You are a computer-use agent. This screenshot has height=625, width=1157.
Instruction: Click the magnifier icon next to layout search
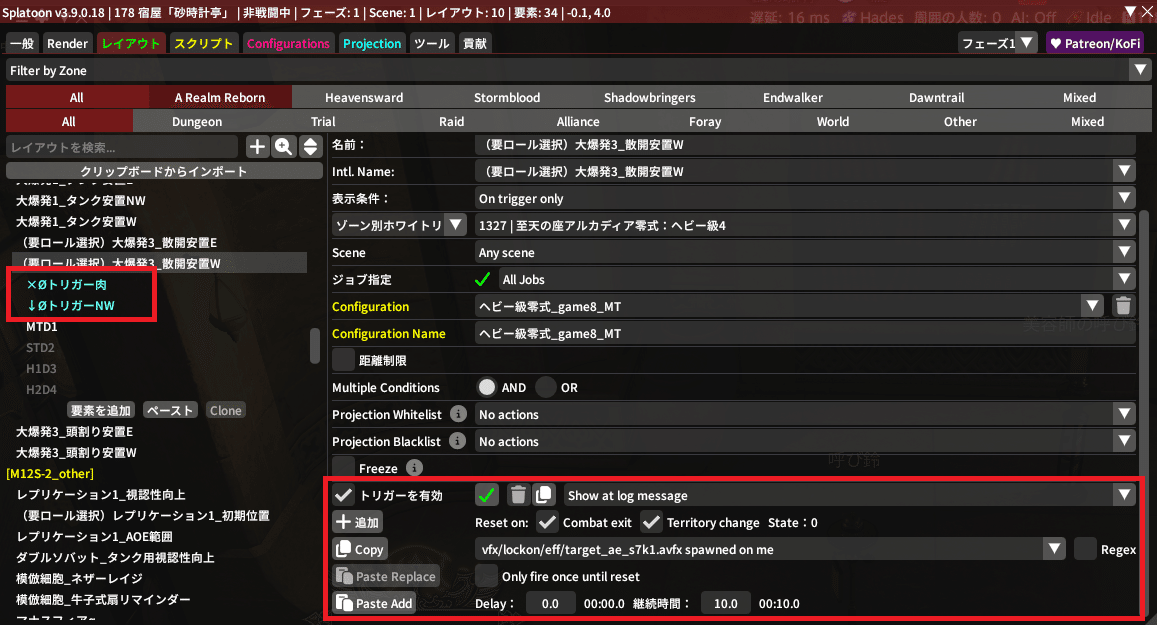point(284,147)
